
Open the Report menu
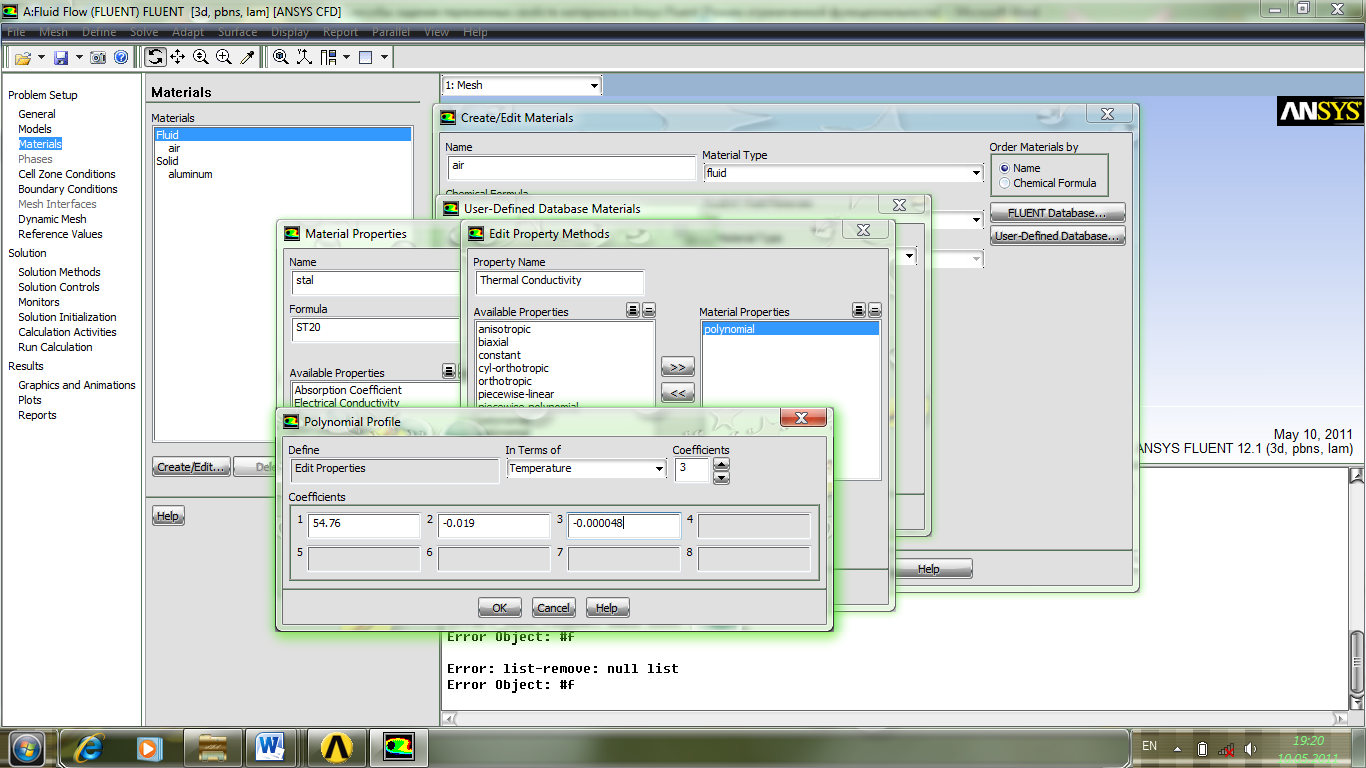340,32
